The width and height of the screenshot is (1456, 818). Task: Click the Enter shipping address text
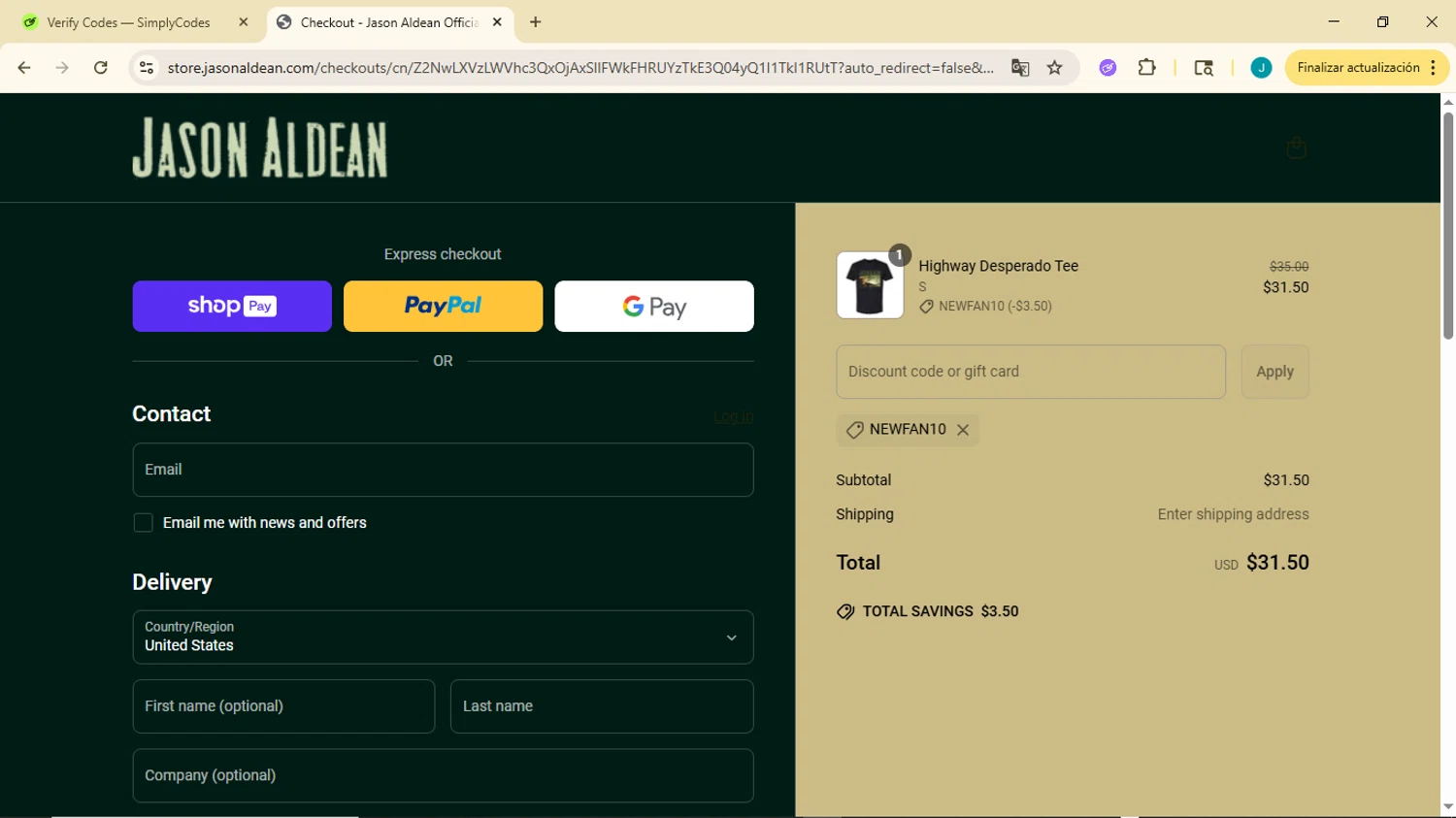tap(1233, 514)
